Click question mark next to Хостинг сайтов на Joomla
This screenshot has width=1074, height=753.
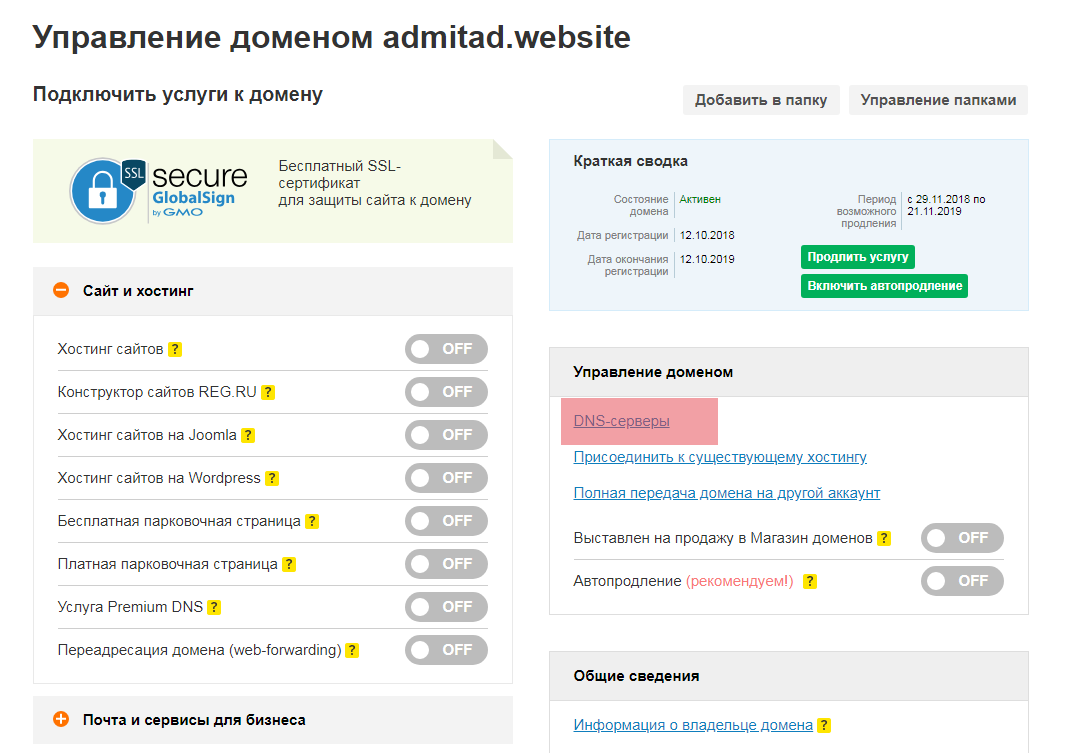click(x=248, y=436)
